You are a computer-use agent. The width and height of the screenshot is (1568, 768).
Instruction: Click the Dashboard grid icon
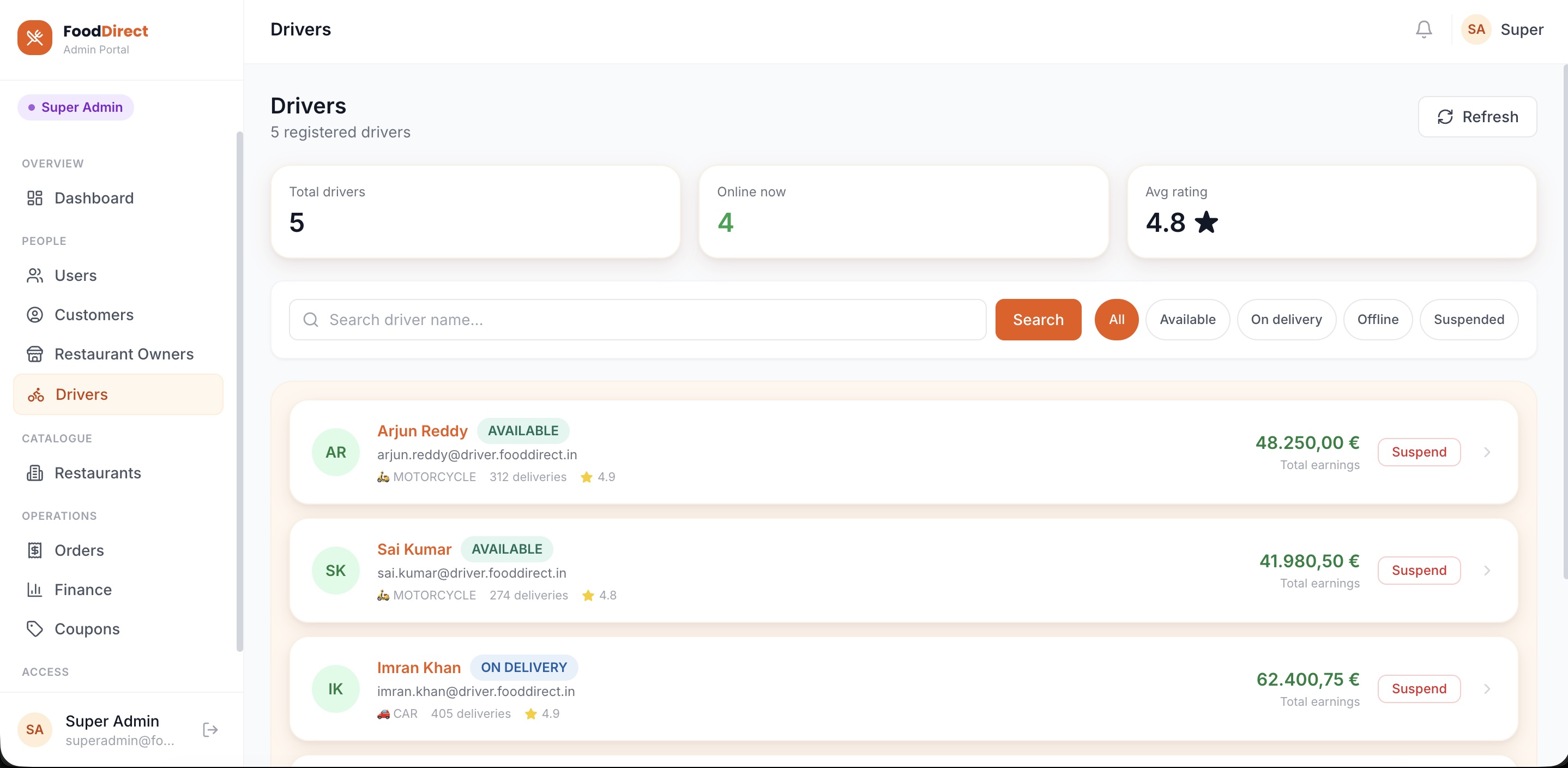35,198
